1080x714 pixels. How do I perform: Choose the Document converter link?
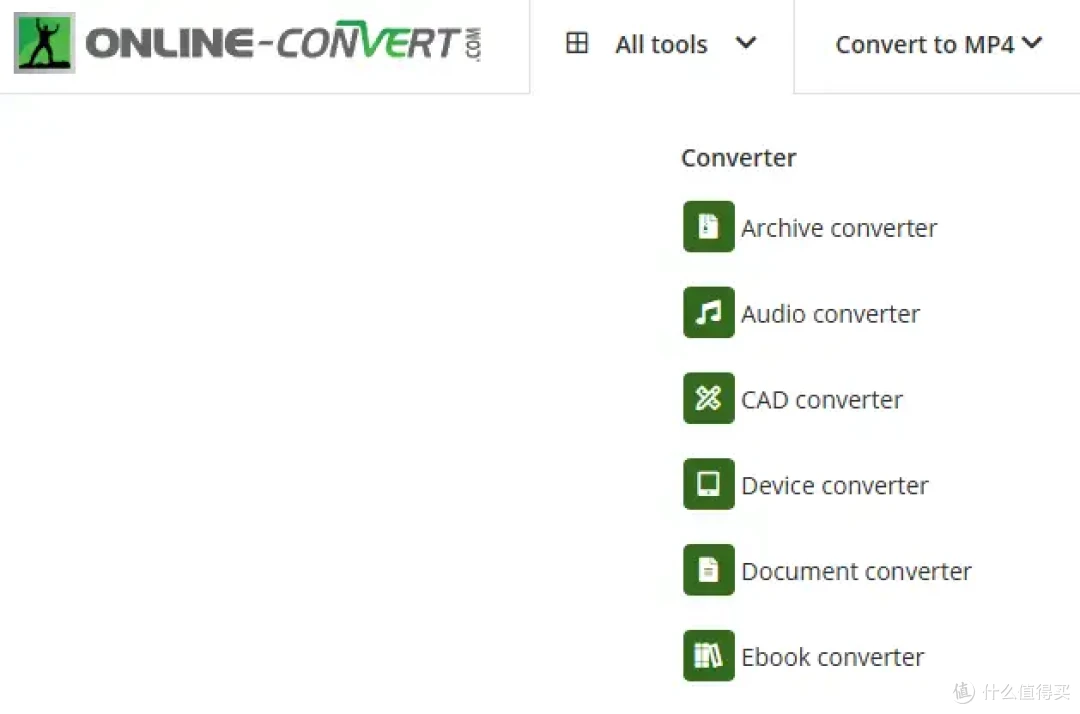(856, 571)
